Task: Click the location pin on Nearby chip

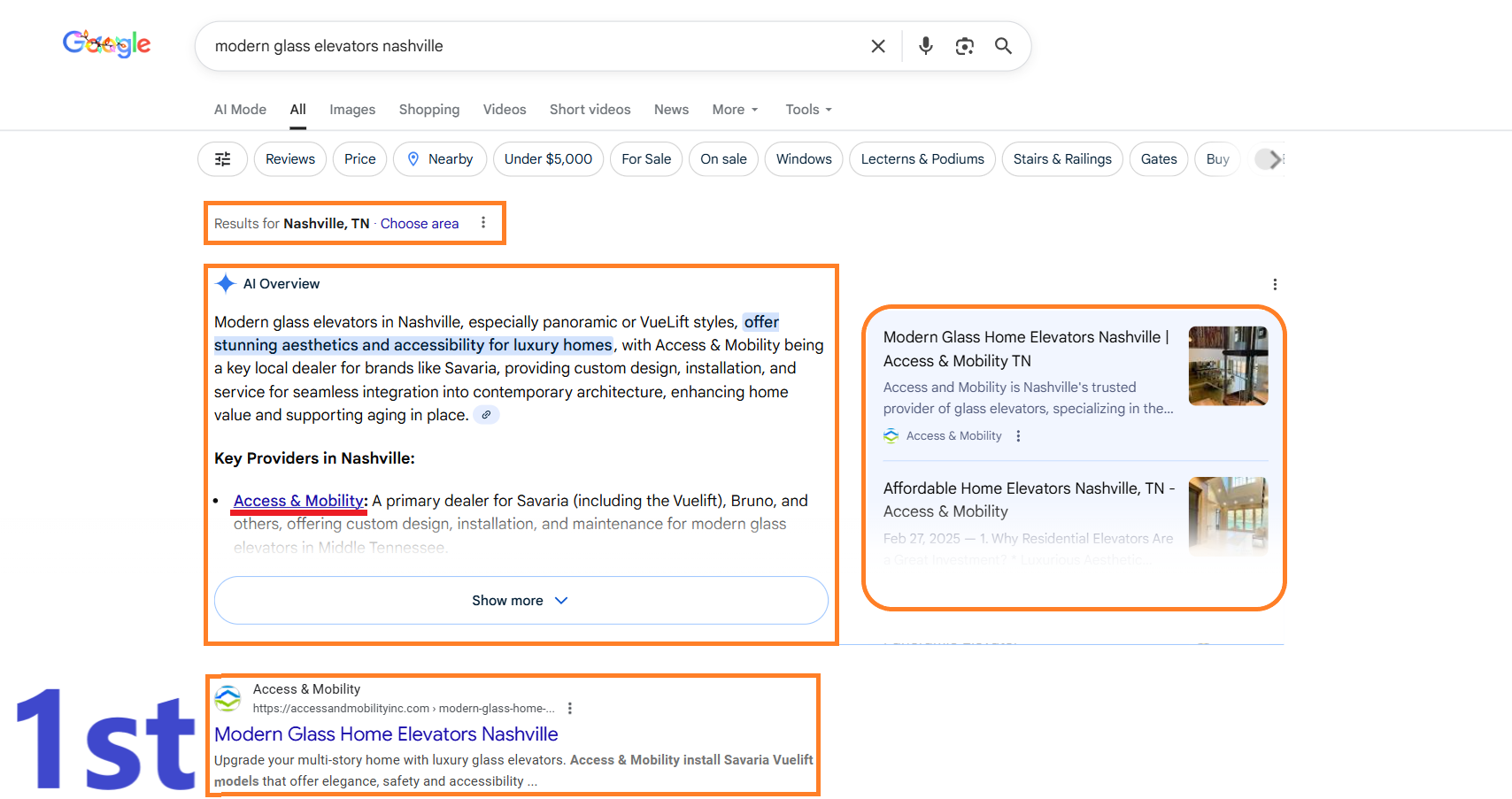Action: point(413,159)
